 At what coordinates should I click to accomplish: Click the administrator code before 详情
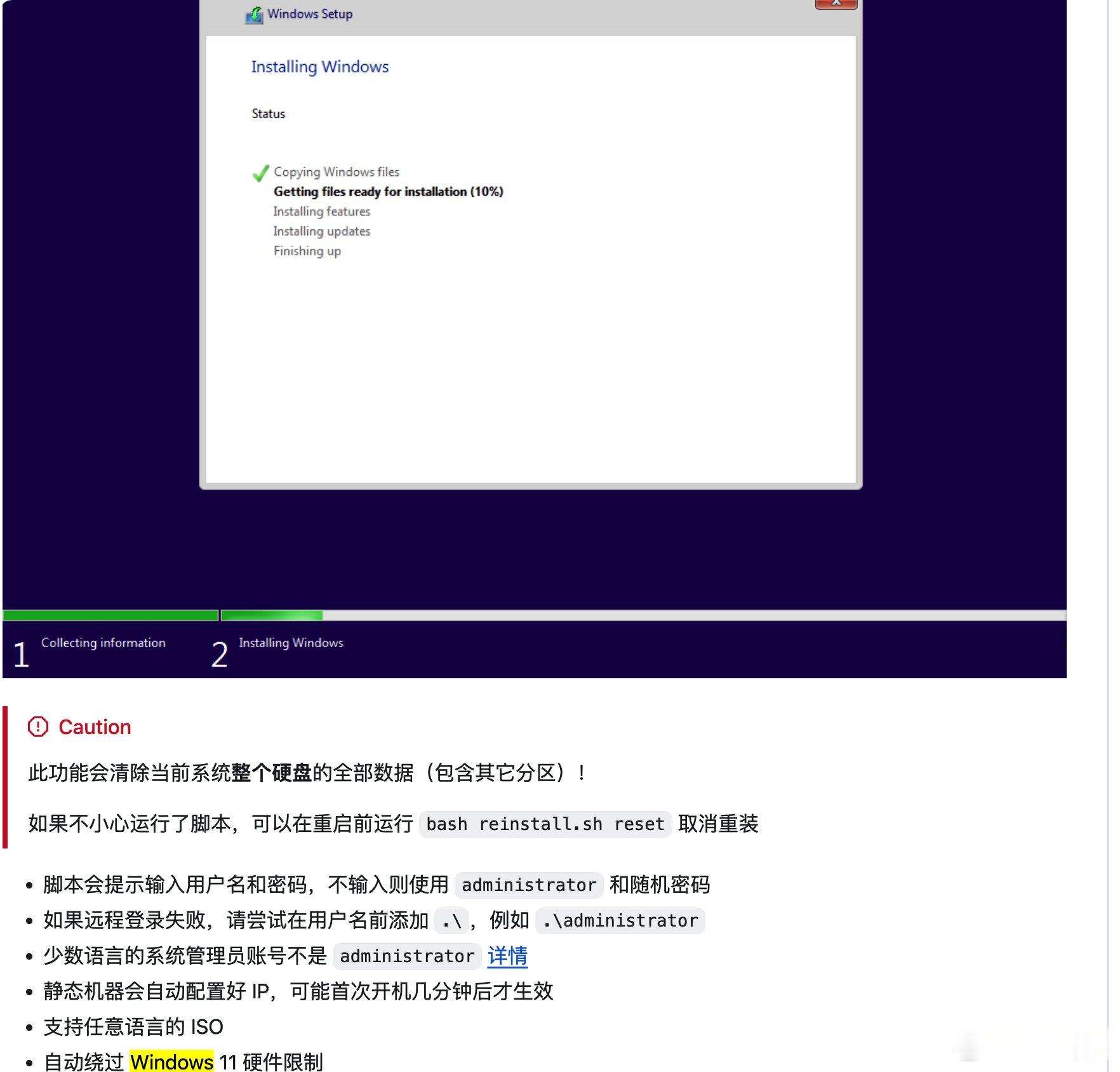pos(407,956)
